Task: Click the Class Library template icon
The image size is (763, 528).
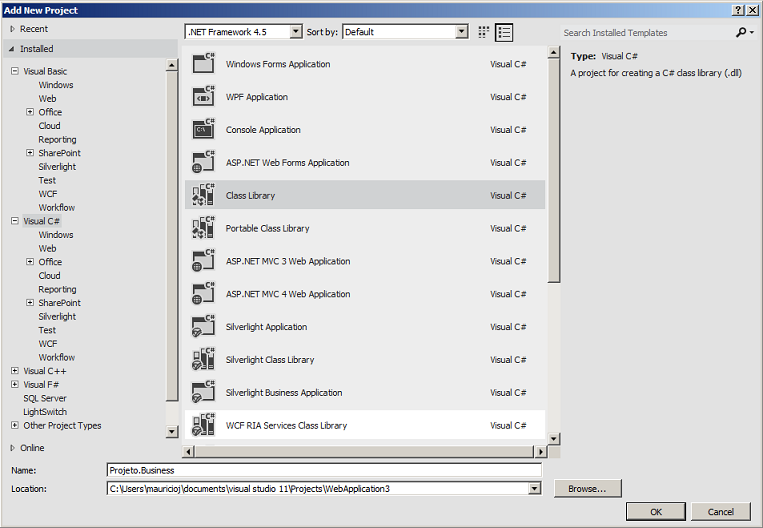Action: pyautogui.click(x=203, y=195)
